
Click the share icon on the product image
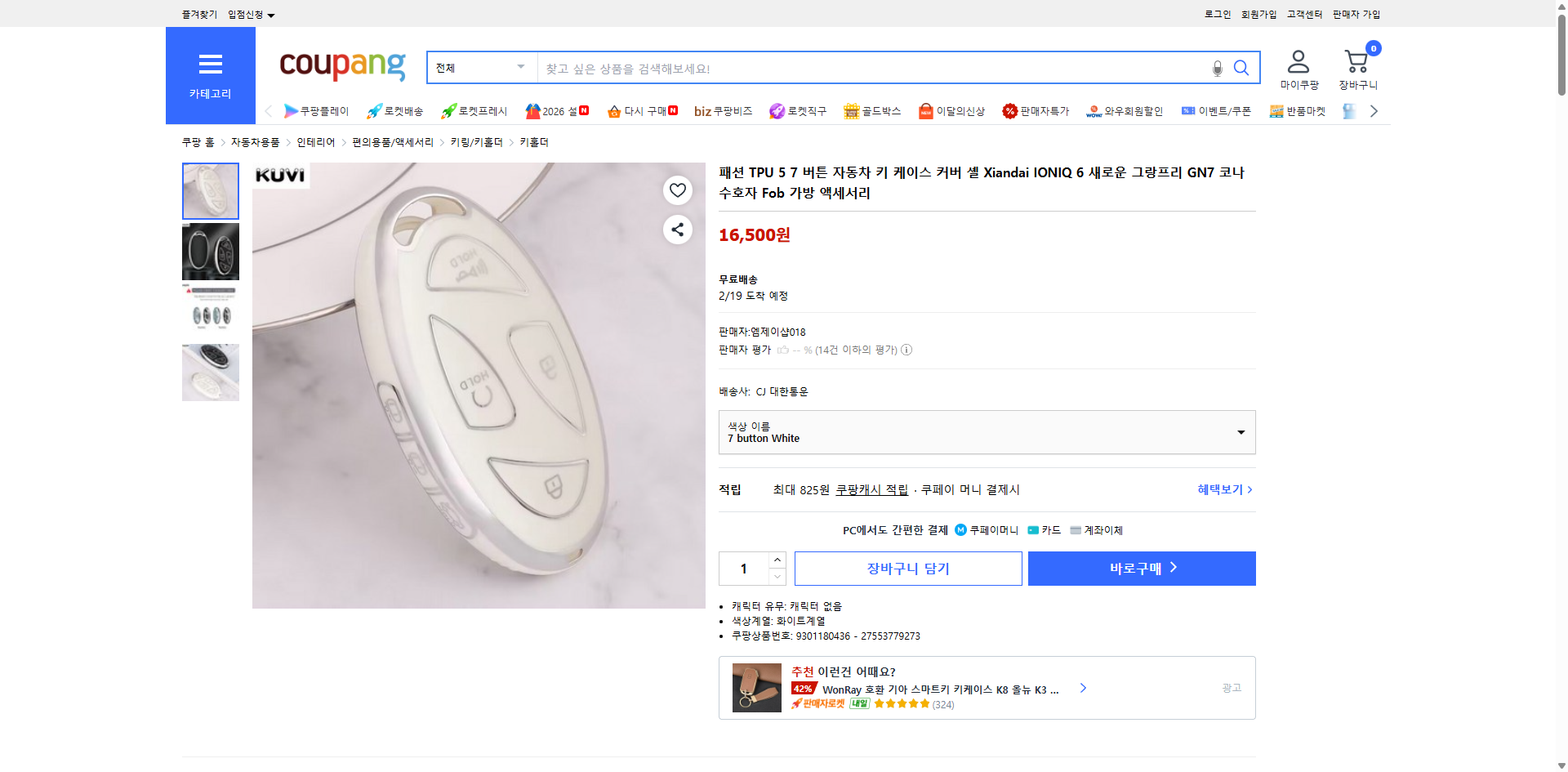pyautogui.click(x=677, y=230)
